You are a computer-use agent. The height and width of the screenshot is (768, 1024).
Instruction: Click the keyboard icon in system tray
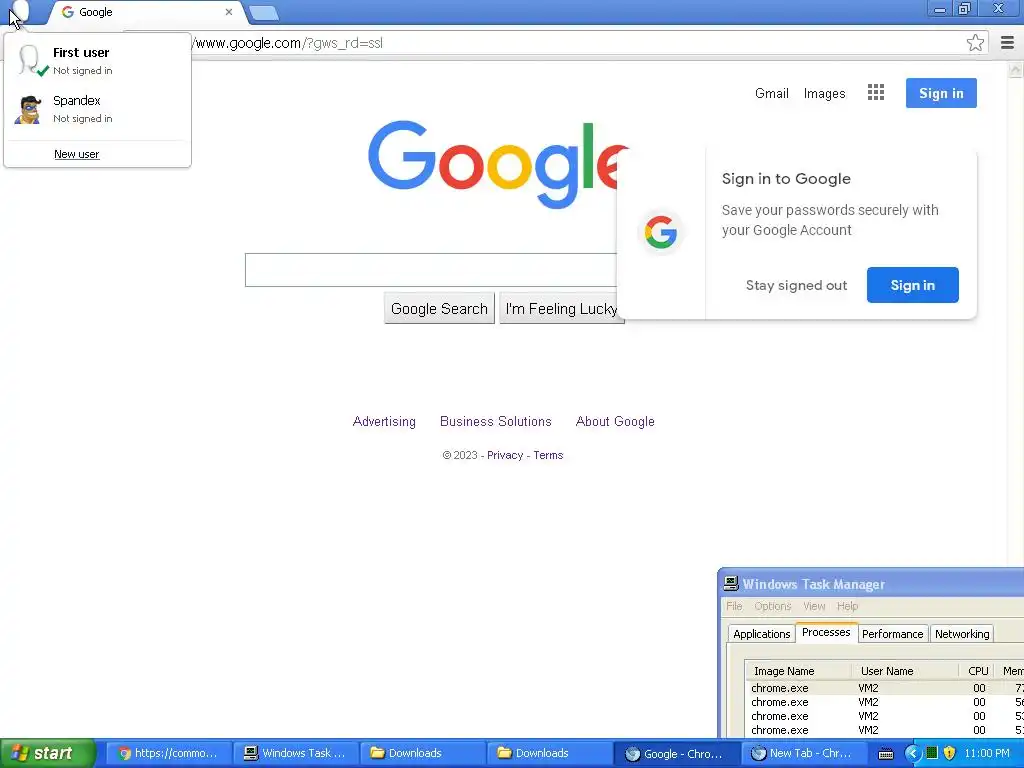(x=885, y=754)
